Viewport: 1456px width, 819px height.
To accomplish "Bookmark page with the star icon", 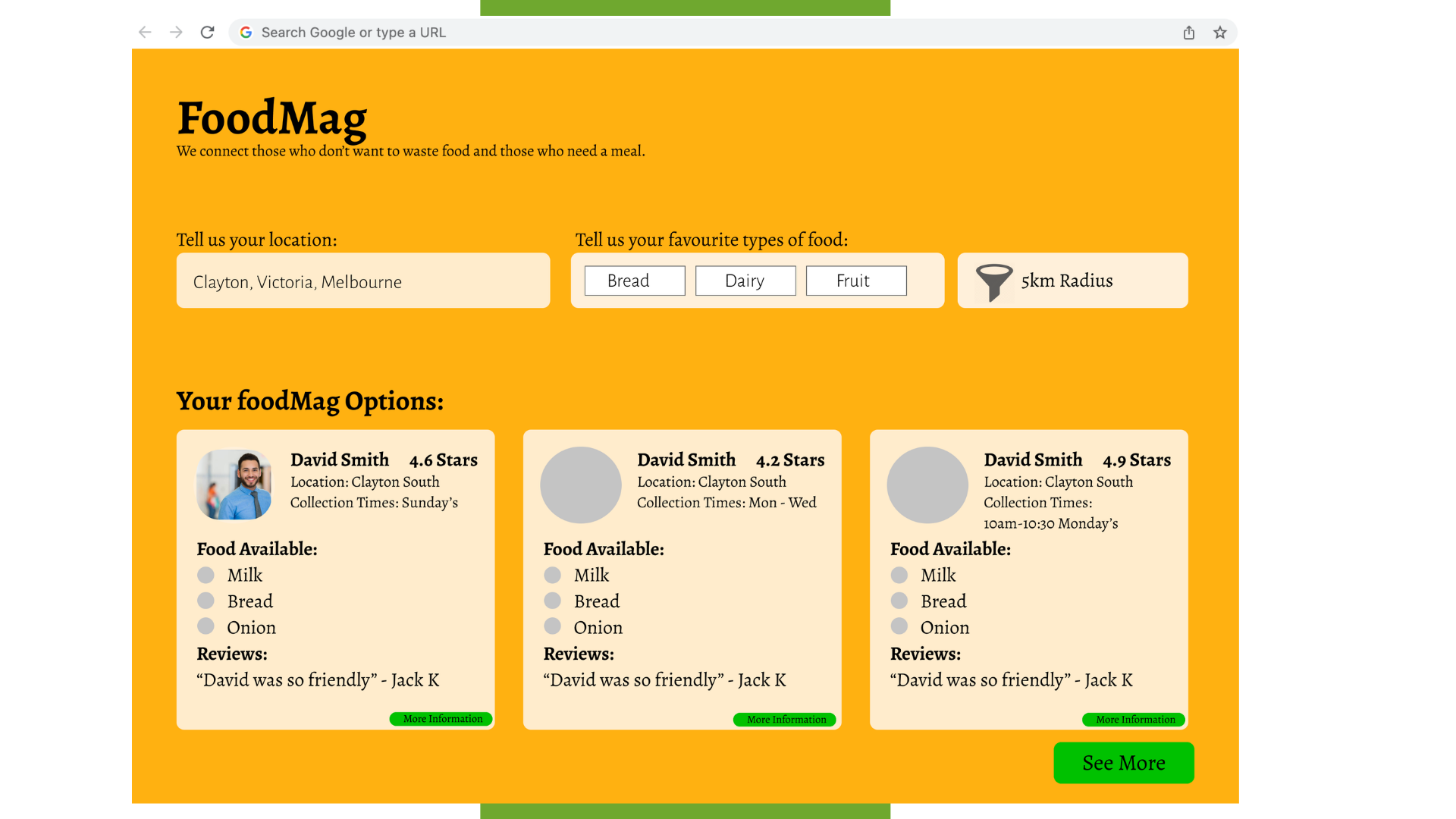I will pyautogui.click(x=1219, y=33).
